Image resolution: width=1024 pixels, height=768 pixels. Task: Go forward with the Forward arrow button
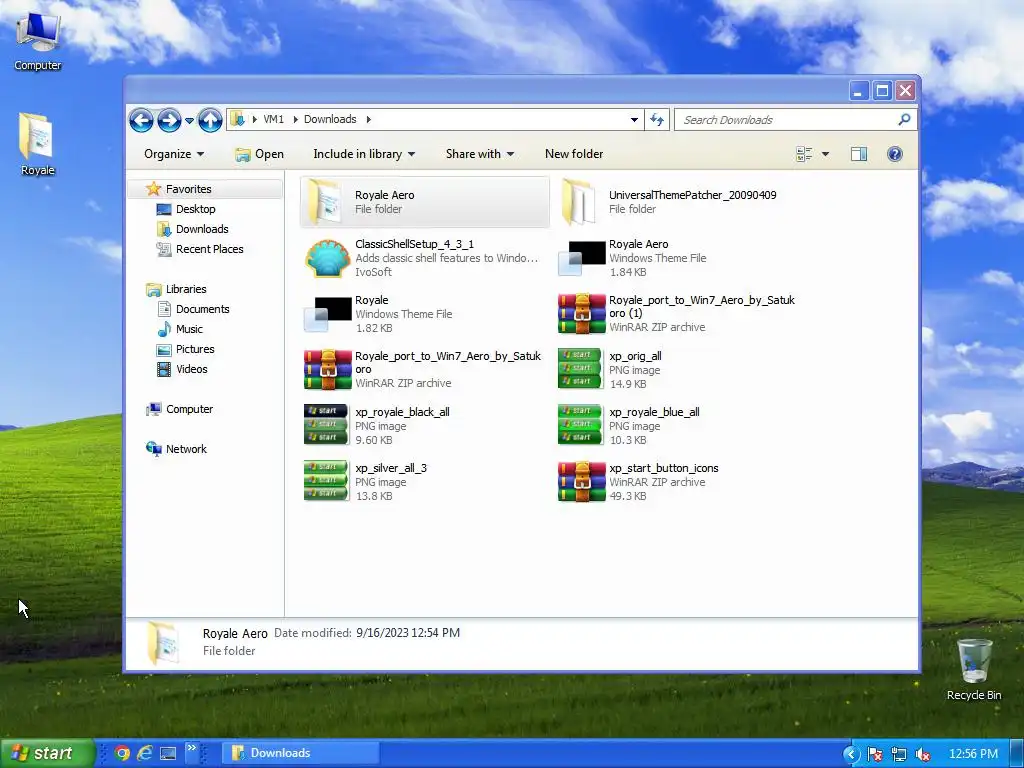169,120
